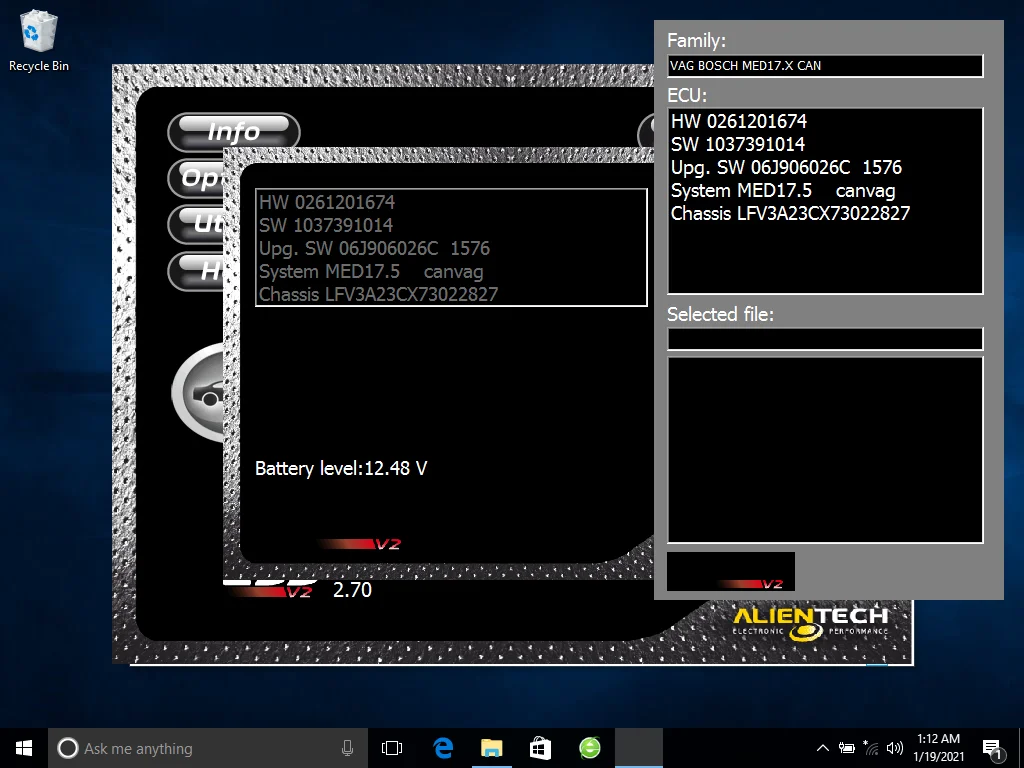This screenshot has width=1024, height=768.
Task: Select System MED17.5 canvag line in right panel
Action: [783, 191]
